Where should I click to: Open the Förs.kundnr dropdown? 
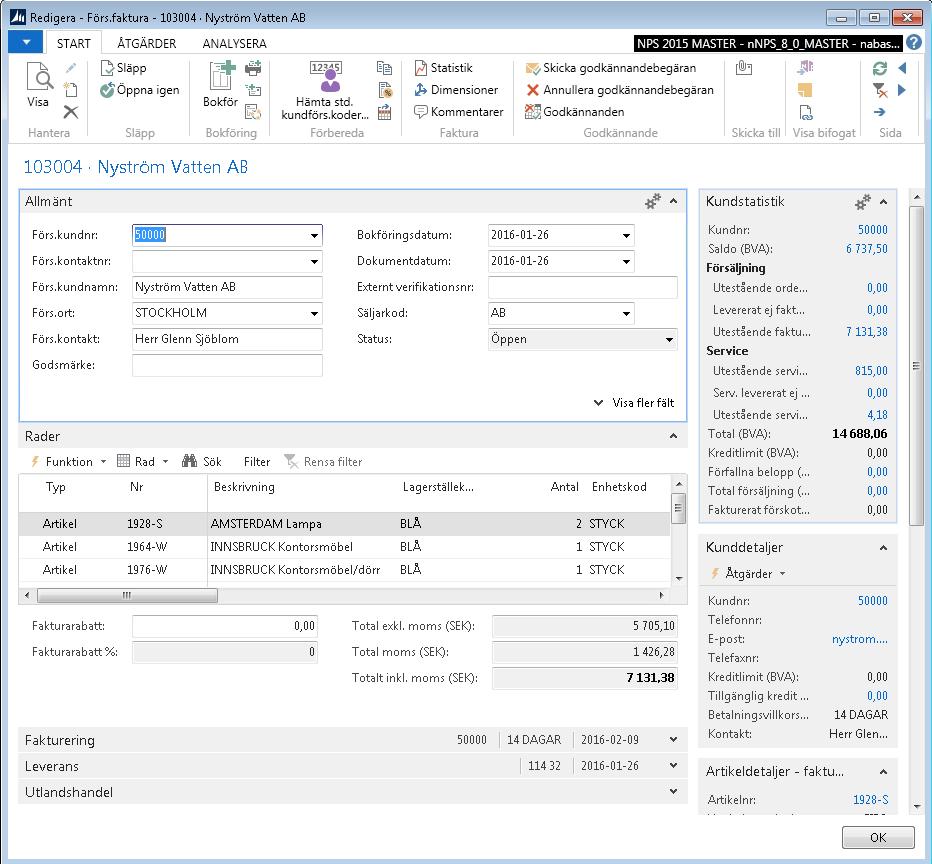[314, 235]
